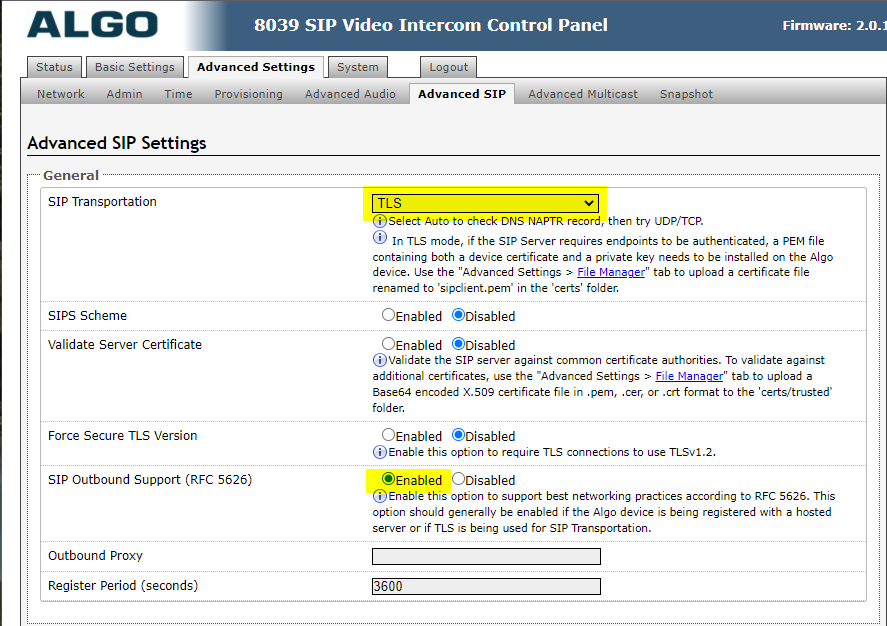Go to the Snapshot sub-tab
Image resolution: width=887 pixels, height=626 pixels.
click(686, 94)
